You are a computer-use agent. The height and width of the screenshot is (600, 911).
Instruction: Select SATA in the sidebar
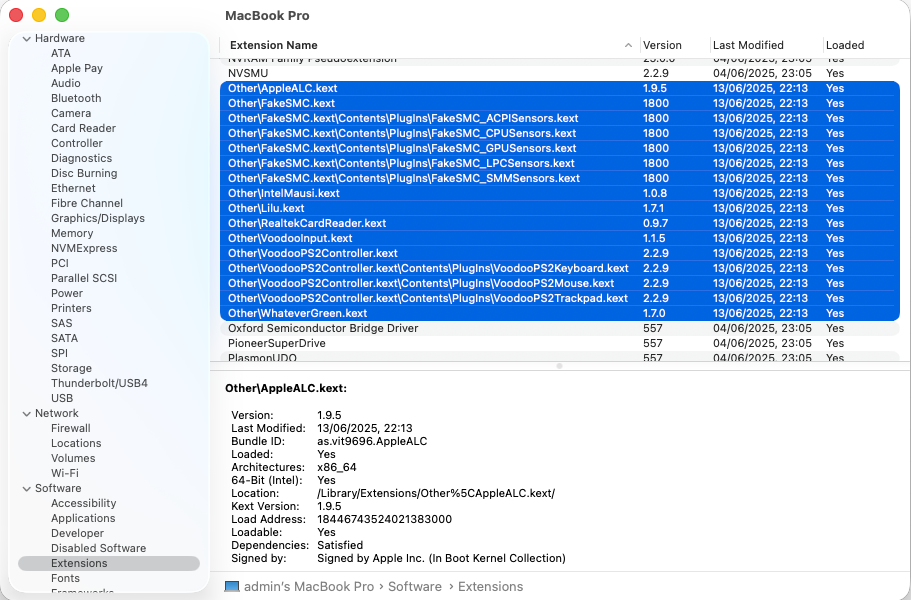pyautogui.click(x=64, y=339)
